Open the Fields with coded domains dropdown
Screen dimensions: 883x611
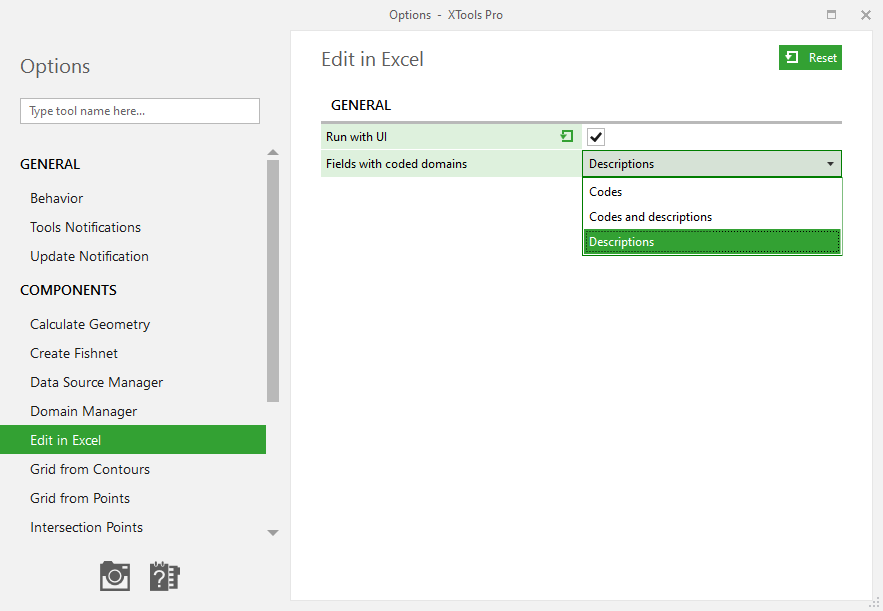pos(712,164)
